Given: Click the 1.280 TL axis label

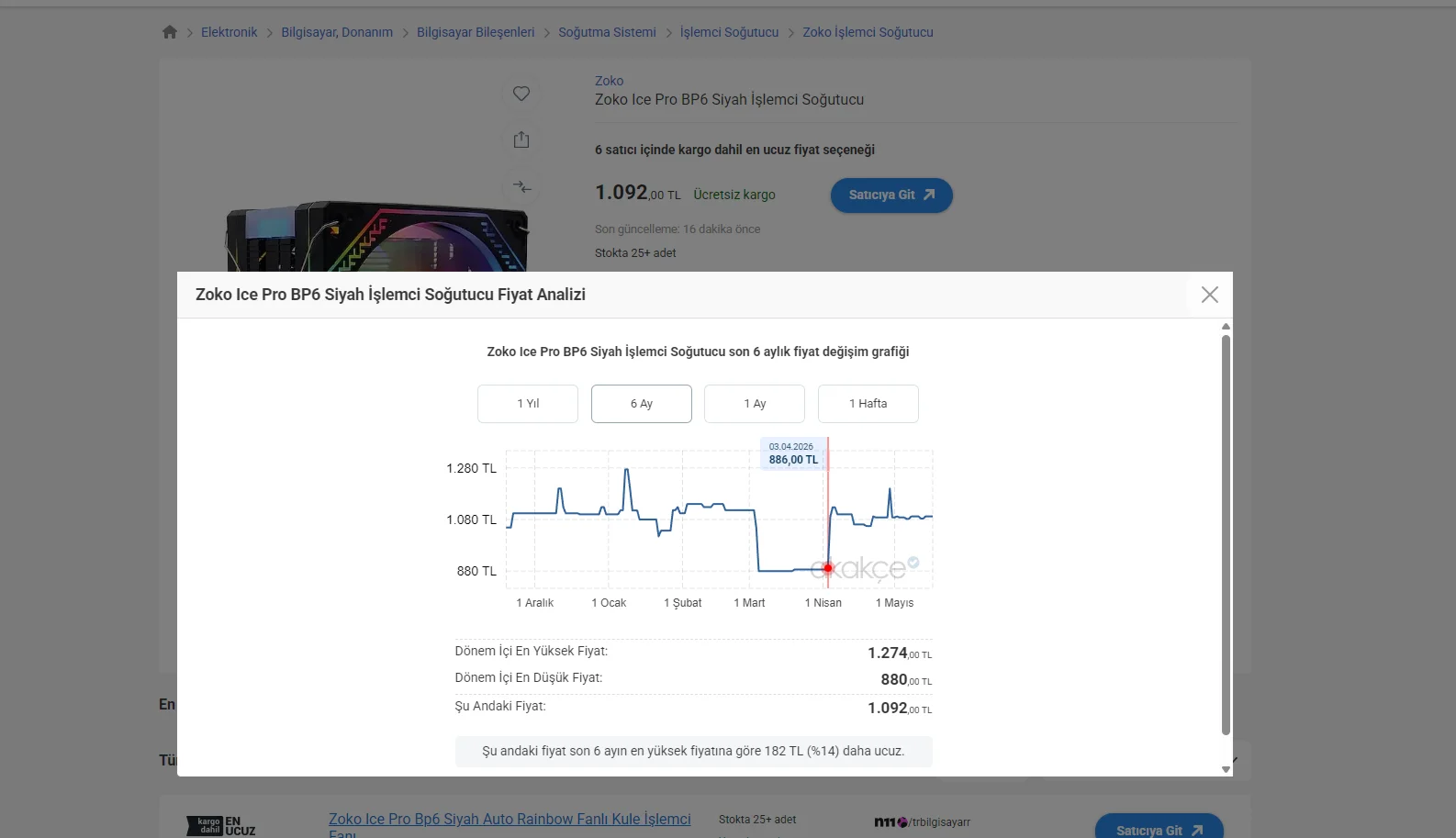Looking at the screenshot, I should pos(471,468).
